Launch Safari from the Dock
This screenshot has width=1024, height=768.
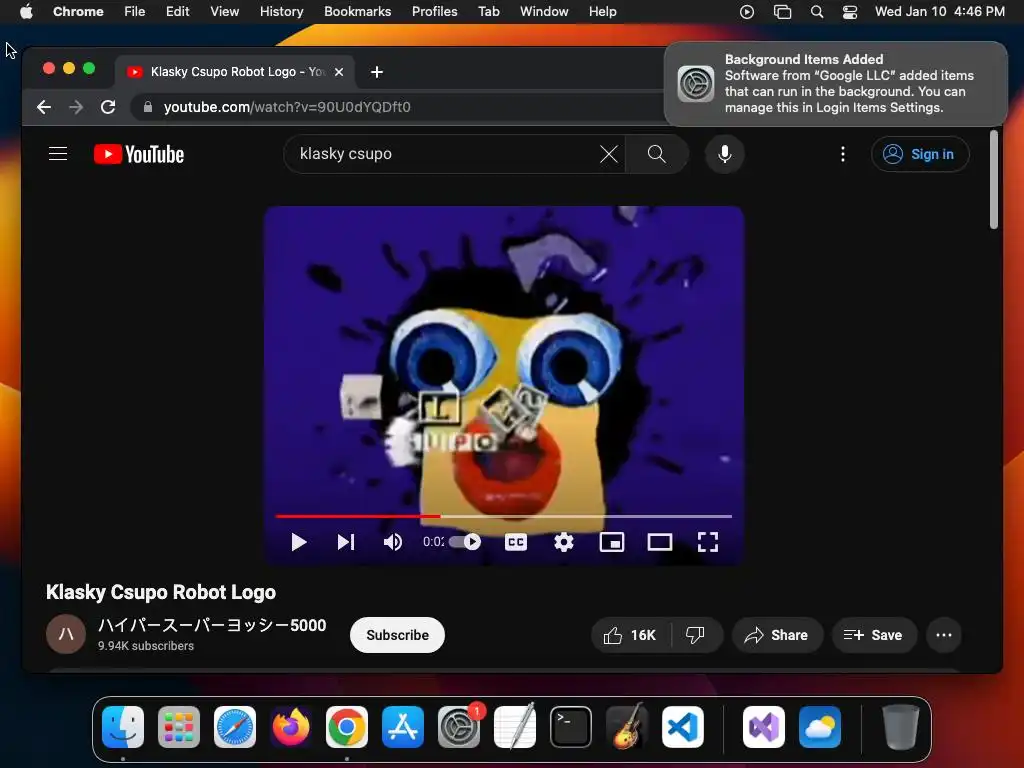tap(235, 727)
